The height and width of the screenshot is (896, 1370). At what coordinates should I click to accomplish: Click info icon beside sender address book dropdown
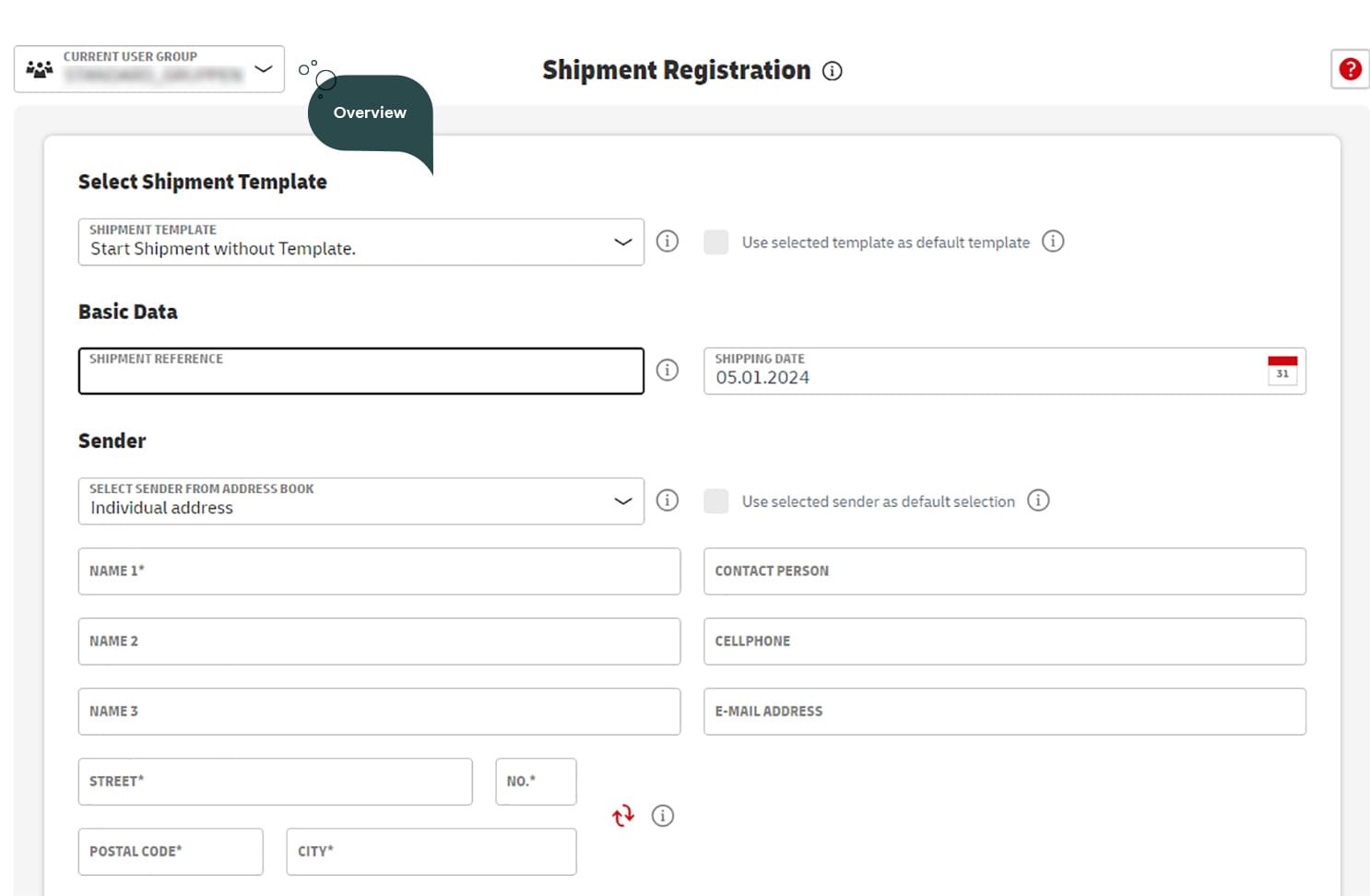click(667, 501)
